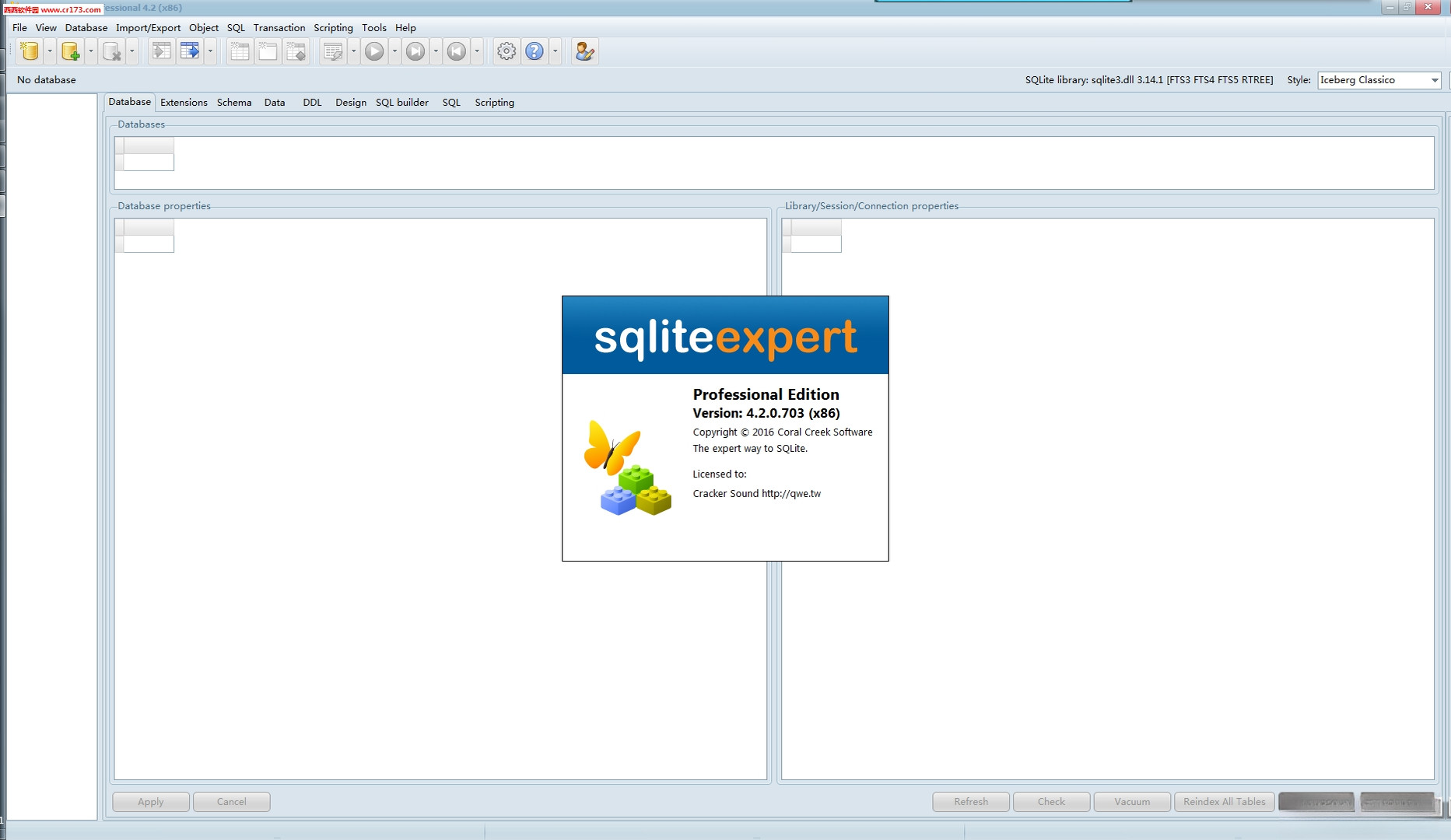Expand the Open Database dropdown arrow
This screenshot has width=1451, height=840.
(91, 51)
